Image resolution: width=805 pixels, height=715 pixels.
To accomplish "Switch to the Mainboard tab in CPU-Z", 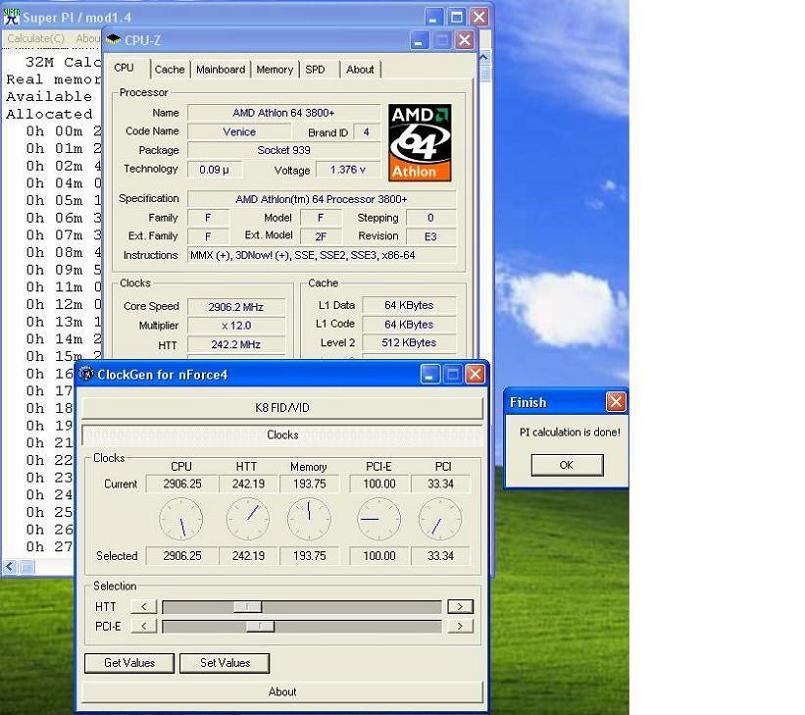I will [220, 69].
